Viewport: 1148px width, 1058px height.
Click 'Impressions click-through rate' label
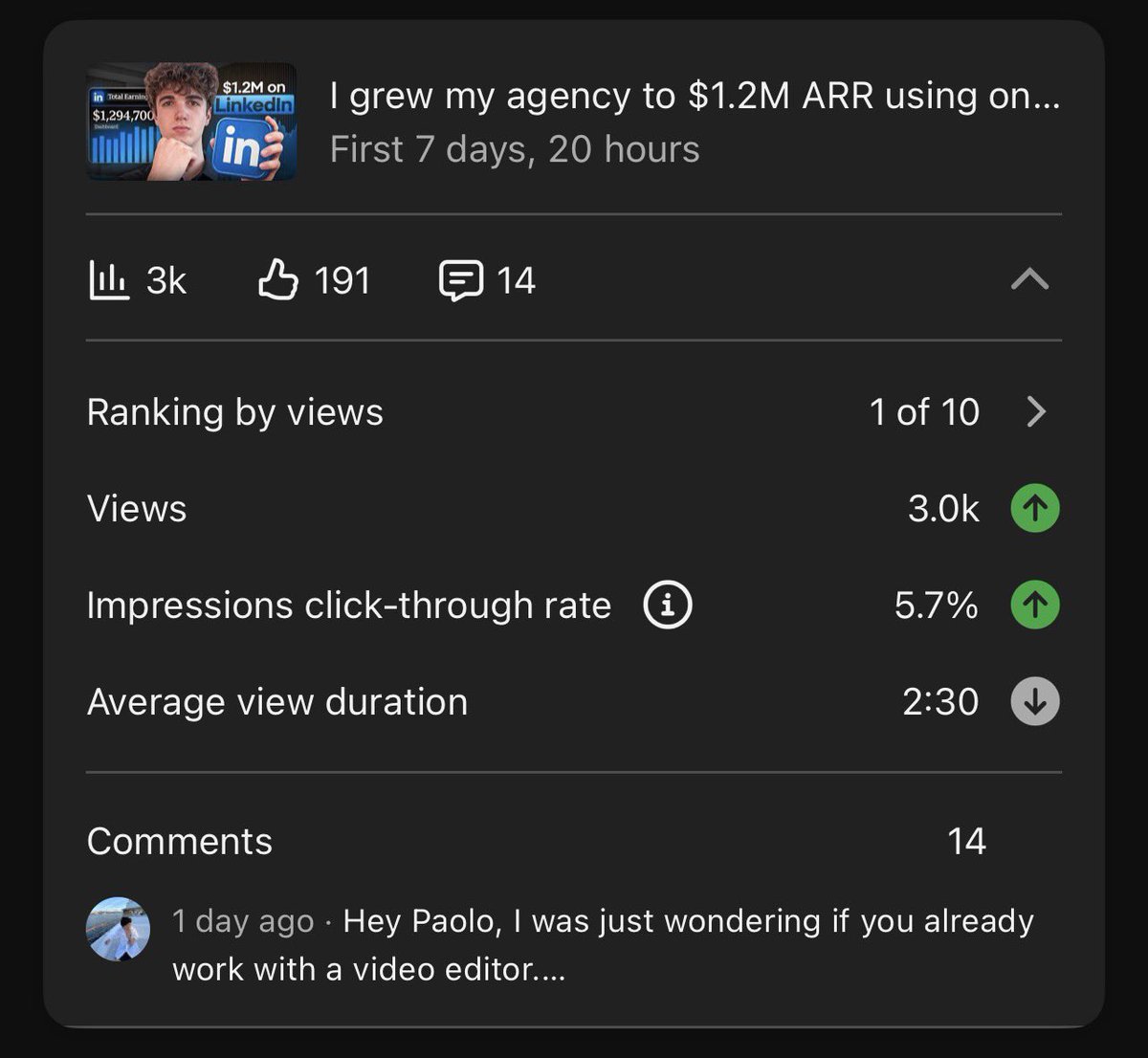tap(349, 606)
